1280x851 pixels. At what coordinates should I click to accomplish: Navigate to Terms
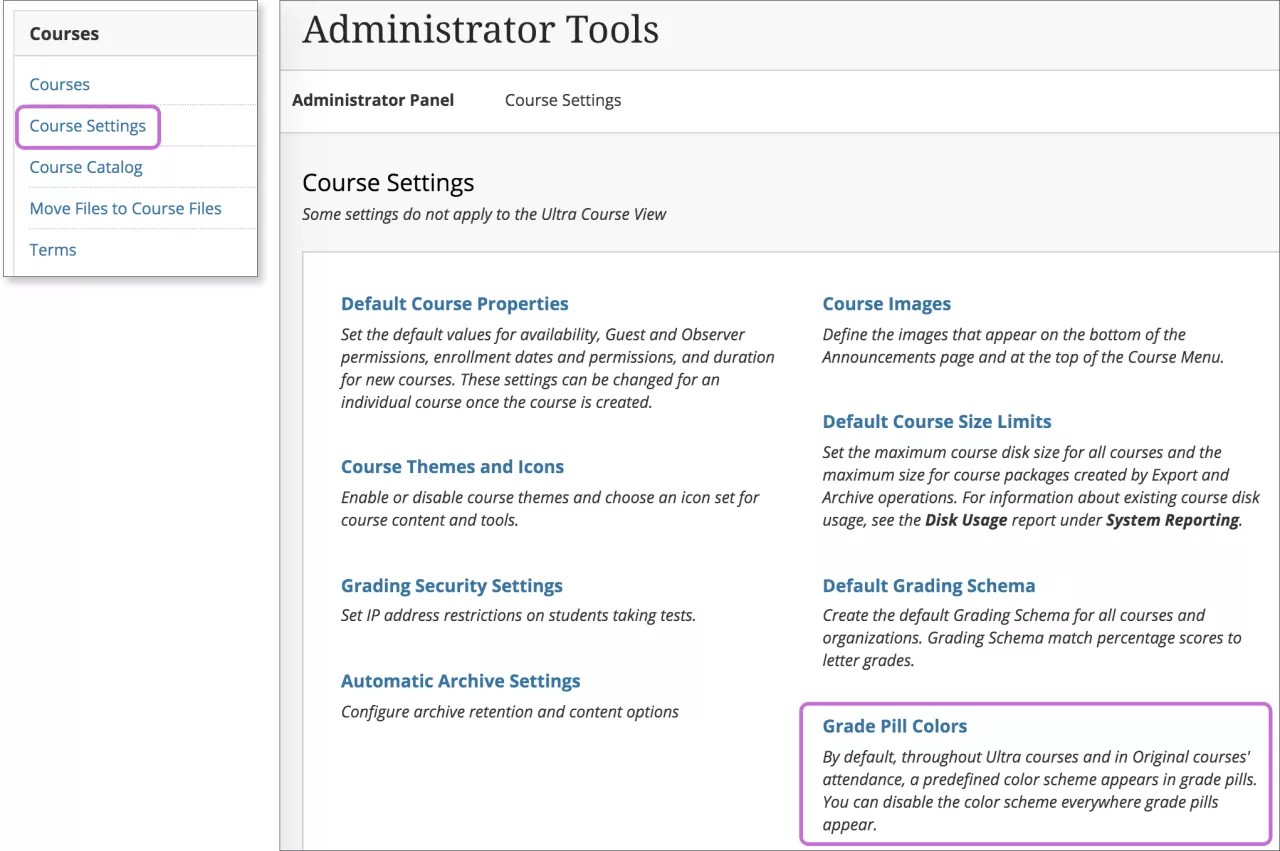pos(52,249)
